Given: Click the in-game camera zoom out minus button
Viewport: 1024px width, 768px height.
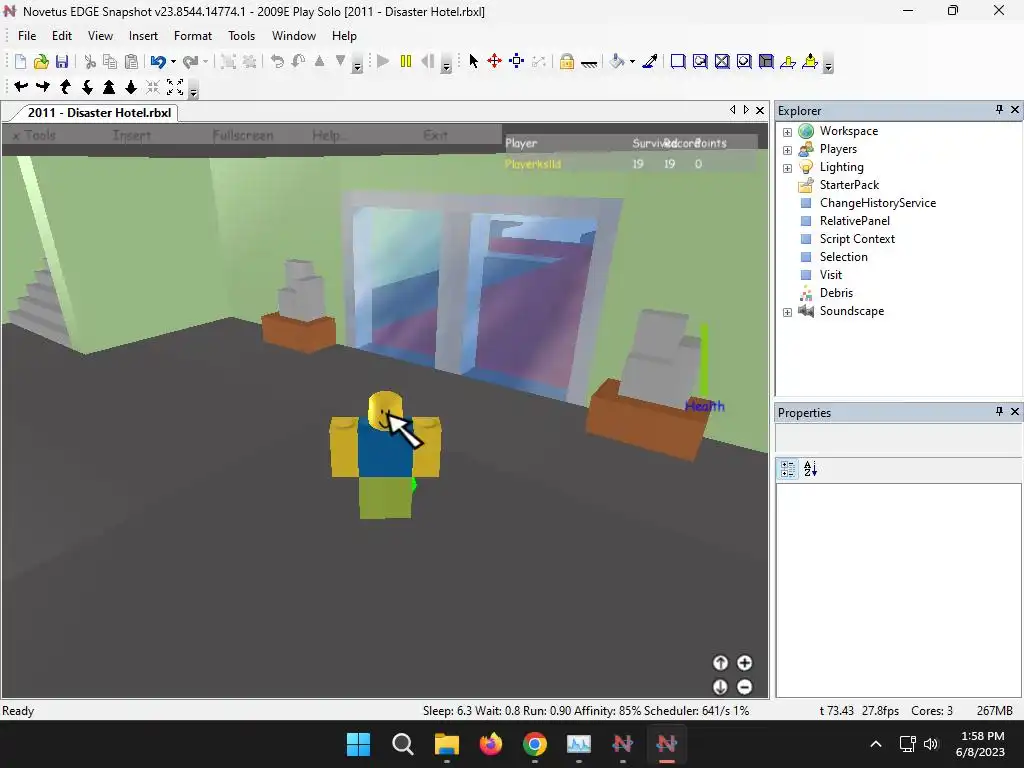Looking at the screenshot, I should (x=744, y=687).
